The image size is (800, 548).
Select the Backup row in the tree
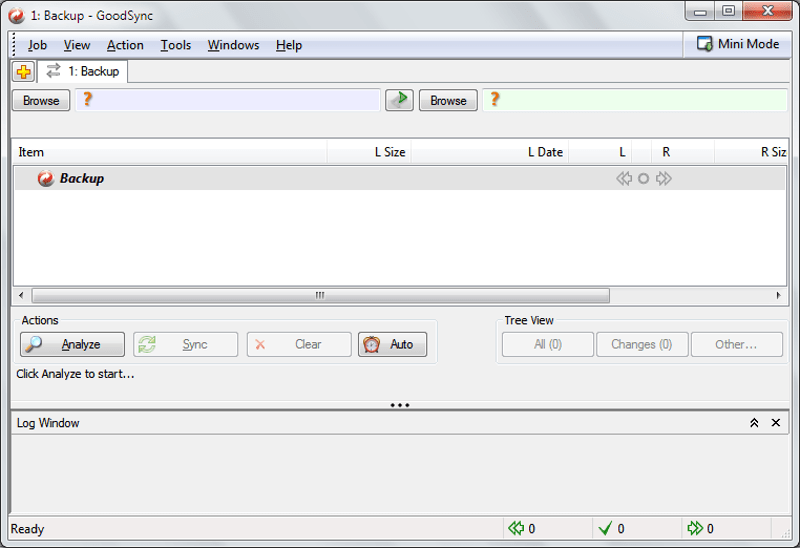click(82, 179)
